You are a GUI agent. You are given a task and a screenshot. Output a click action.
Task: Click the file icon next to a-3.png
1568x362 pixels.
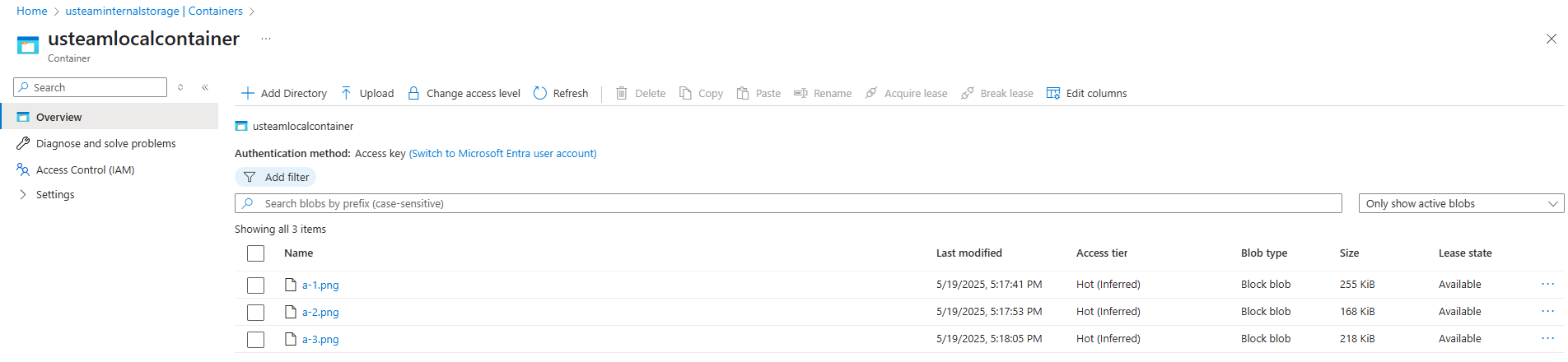[x=291, y=339]
